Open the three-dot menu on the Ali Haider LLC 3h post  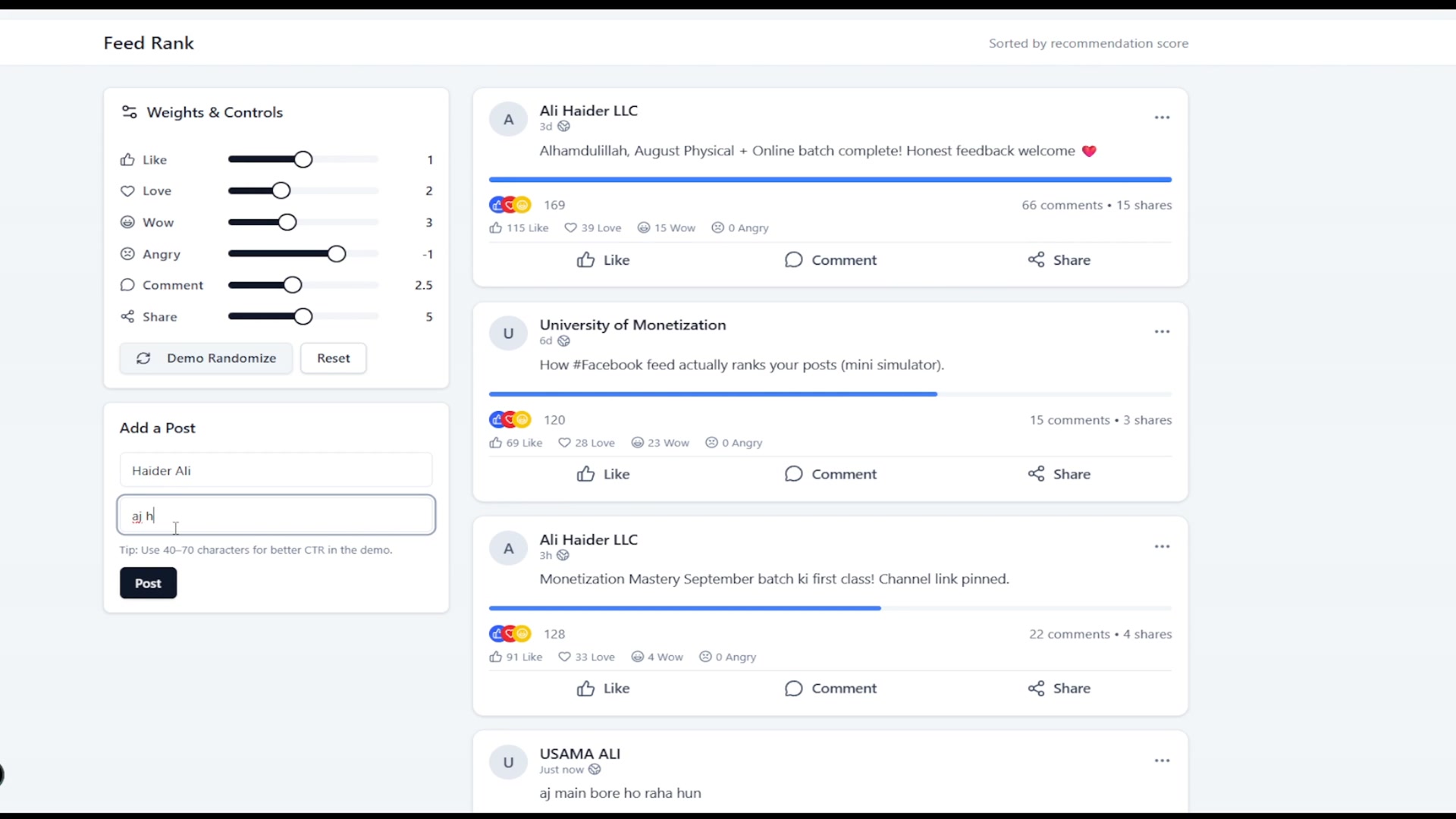click(1162, 547)
